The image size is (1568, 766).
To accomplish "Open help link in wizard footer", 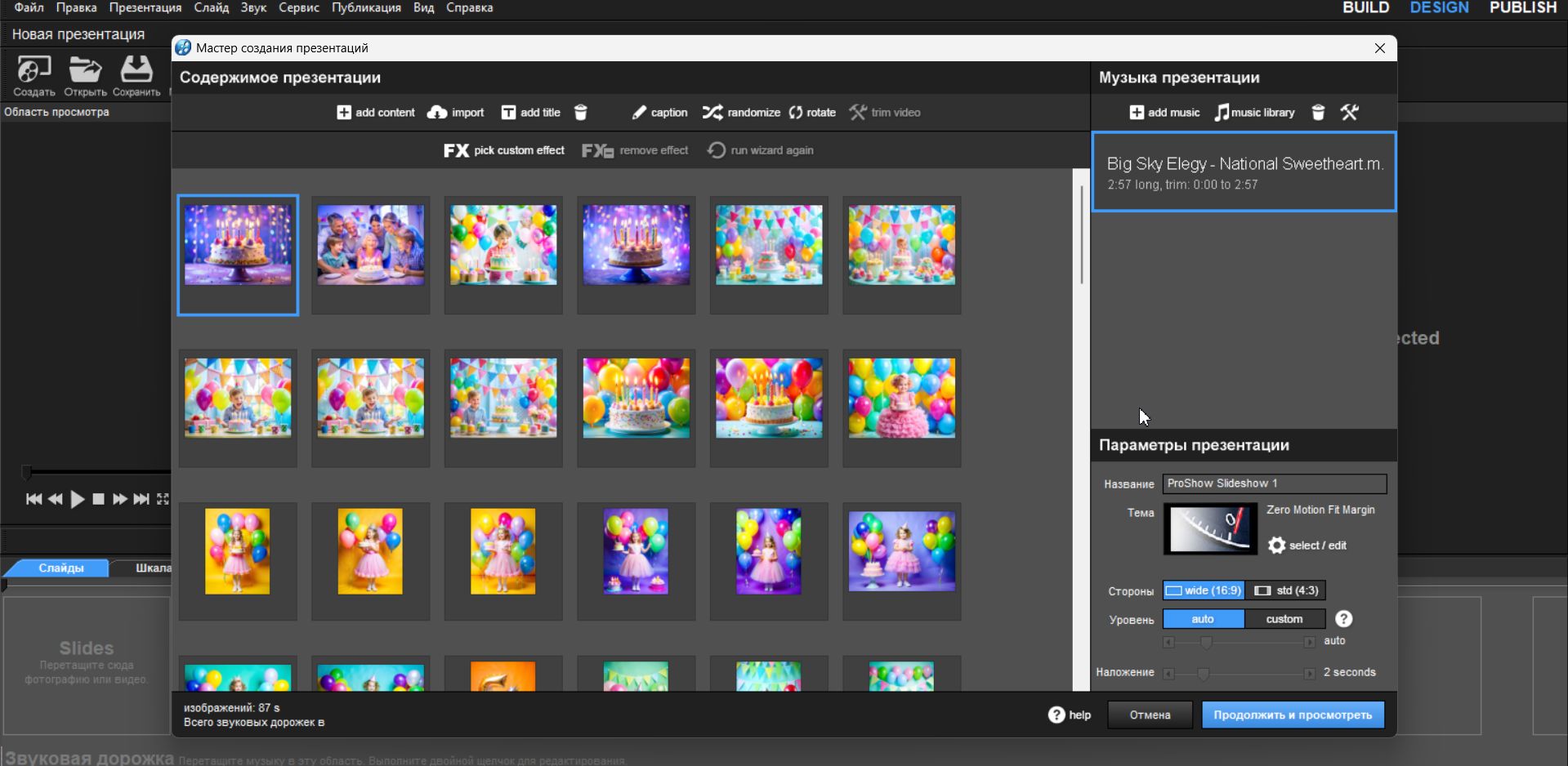I will pyautogui.click(x=1070, y=715).
